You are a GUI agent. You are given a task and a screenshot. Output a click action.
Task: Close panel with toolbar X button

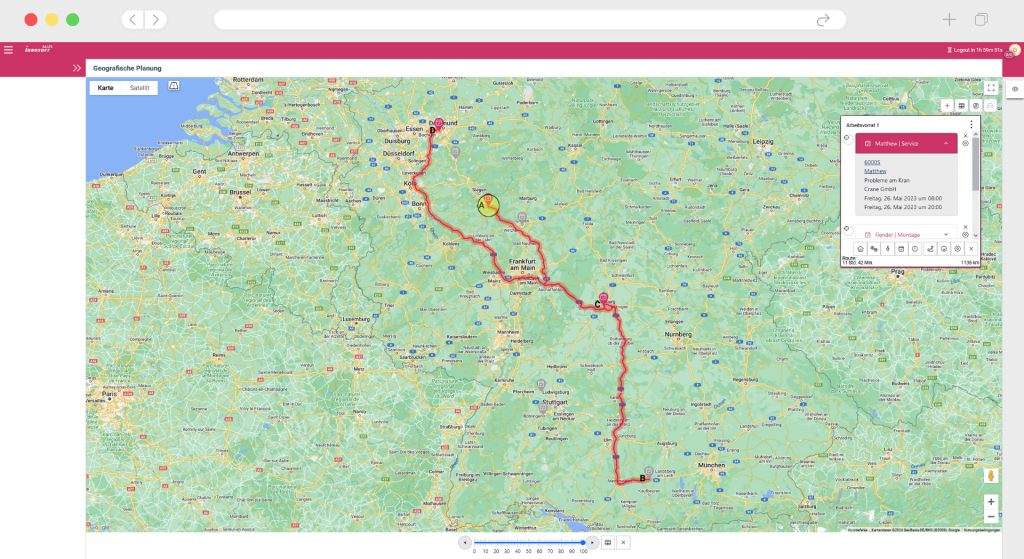(x=971, y=249)
